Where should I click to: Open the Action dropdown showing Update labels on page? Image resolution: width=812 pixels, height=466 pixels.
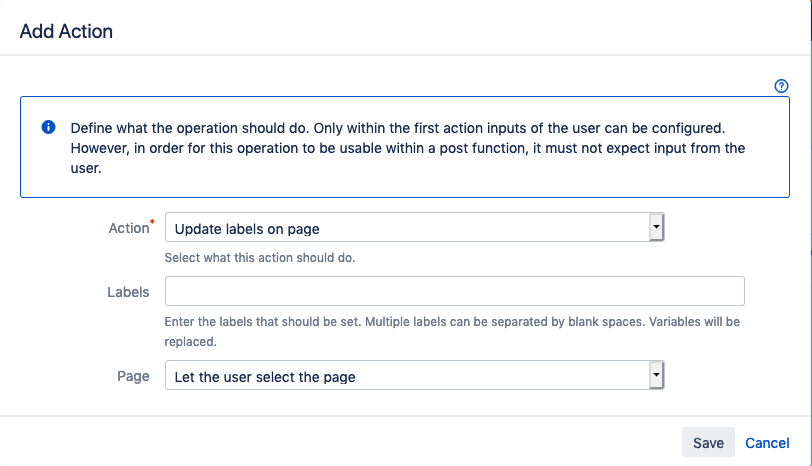(407, 229)
